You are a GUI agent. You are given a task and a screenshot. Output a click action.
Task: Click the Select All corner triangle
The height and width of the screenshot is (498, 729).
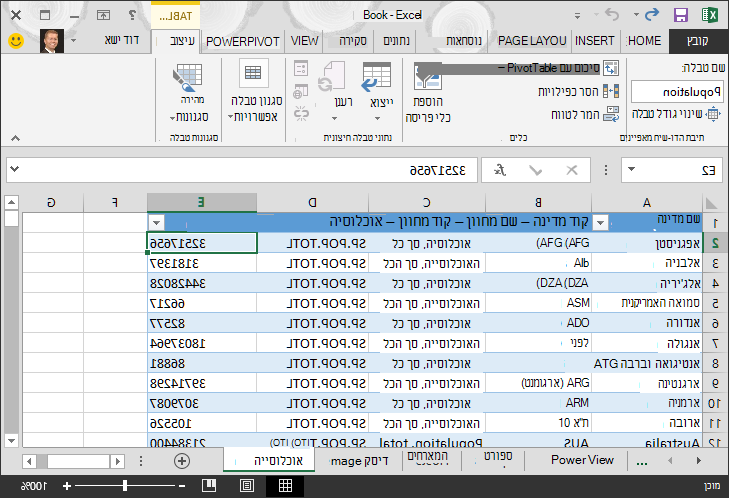(x=712, y=203)
